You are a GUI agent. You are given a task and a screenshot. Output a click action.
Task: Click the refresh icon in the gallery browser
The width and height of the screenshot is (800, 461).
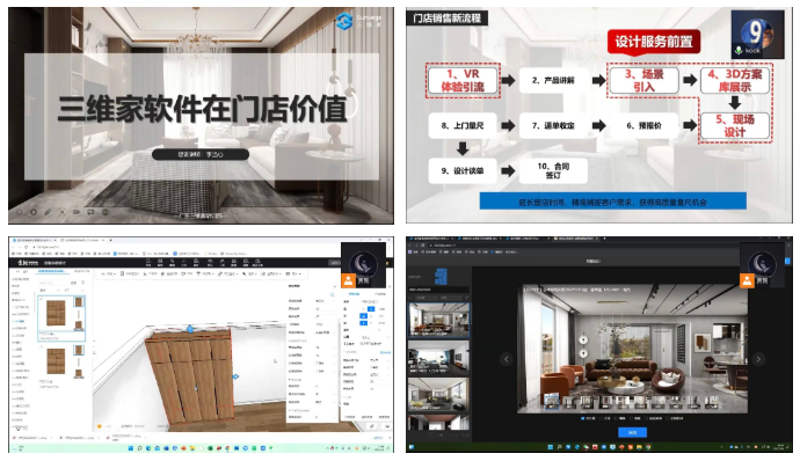tap(423, 245)
